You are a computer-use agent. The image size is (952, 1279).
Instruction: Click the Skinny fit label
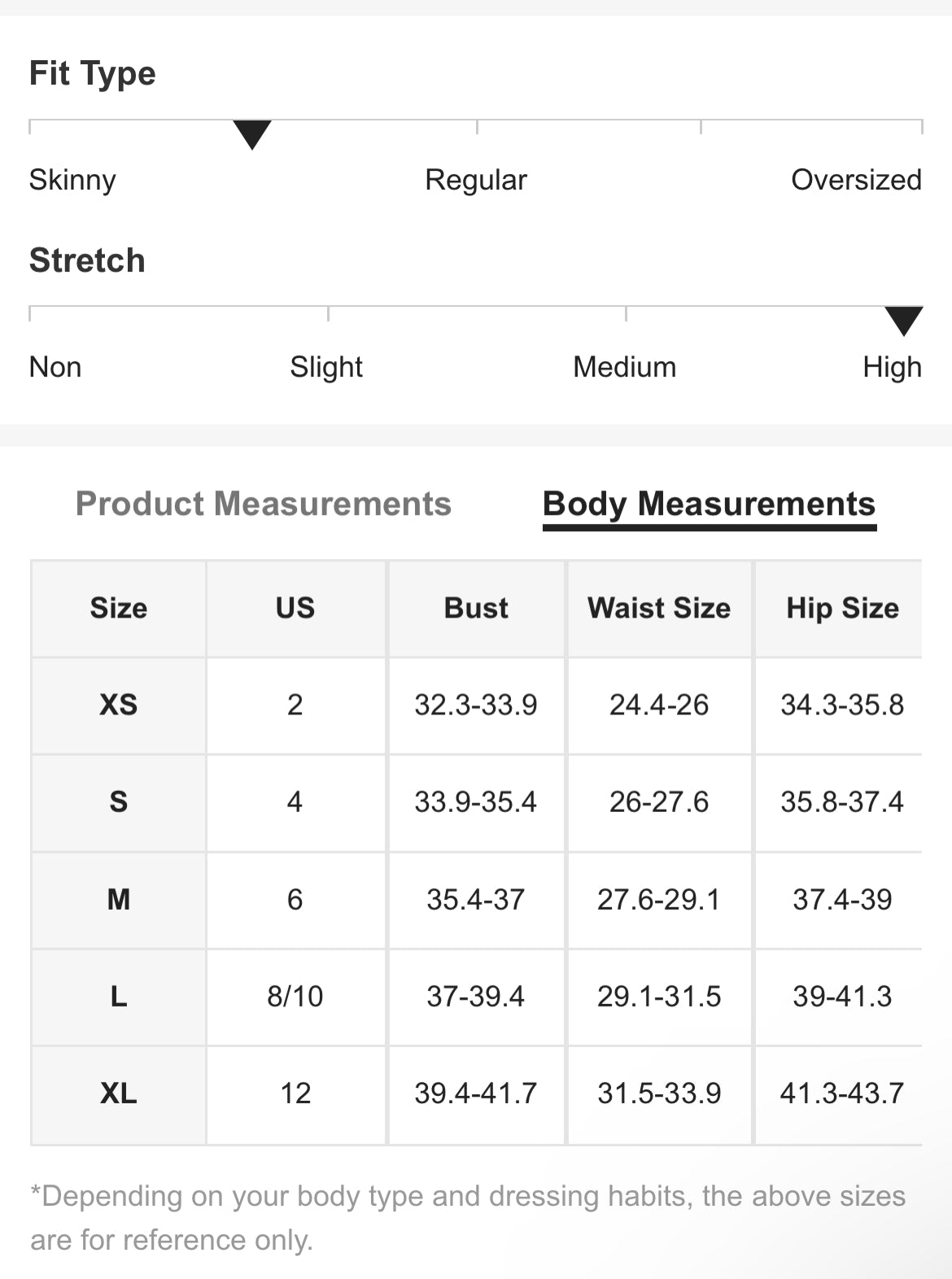tap(72, 180)
